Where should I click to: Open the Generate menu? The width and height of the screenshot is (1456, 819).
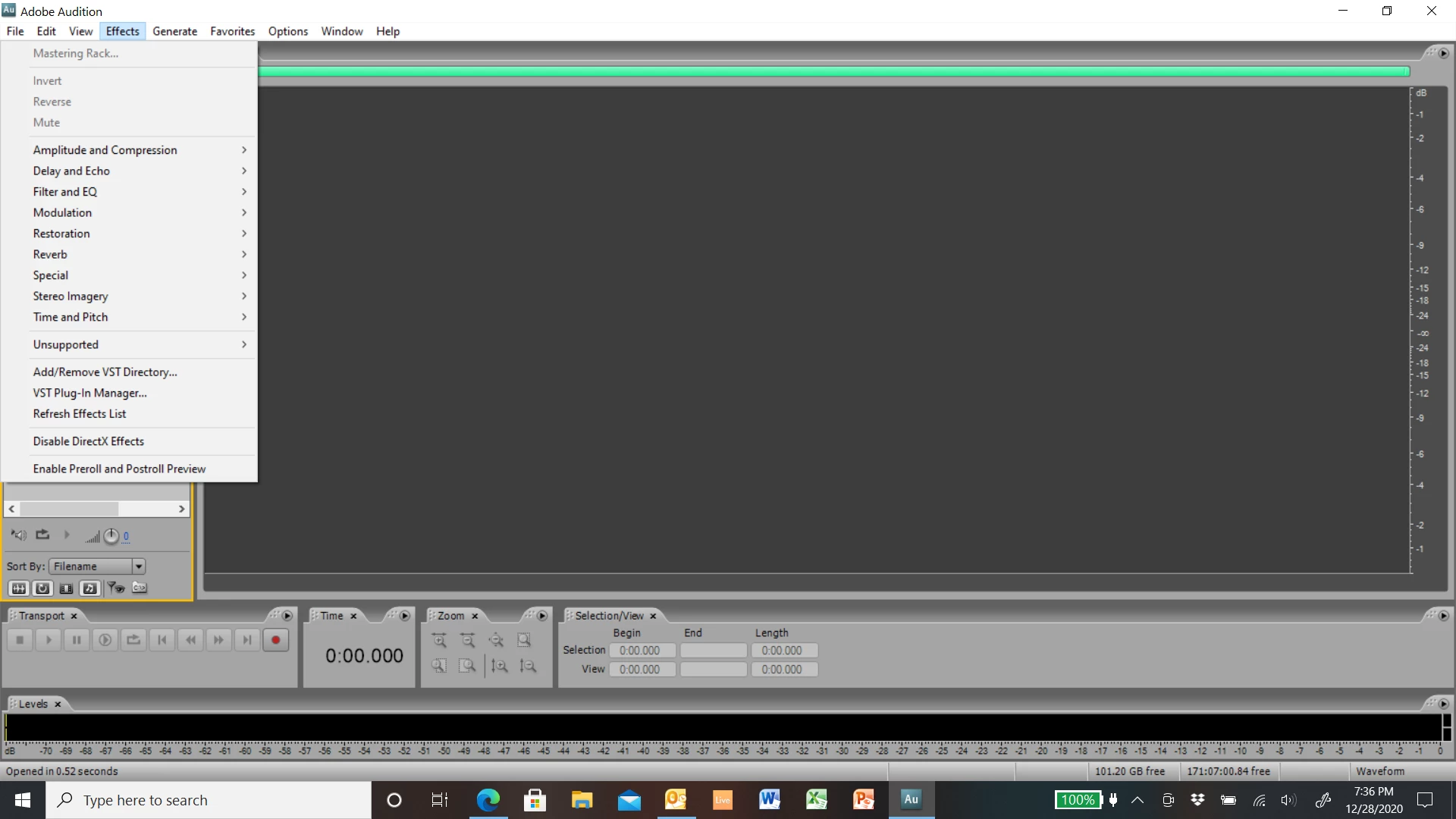[174, 31]
